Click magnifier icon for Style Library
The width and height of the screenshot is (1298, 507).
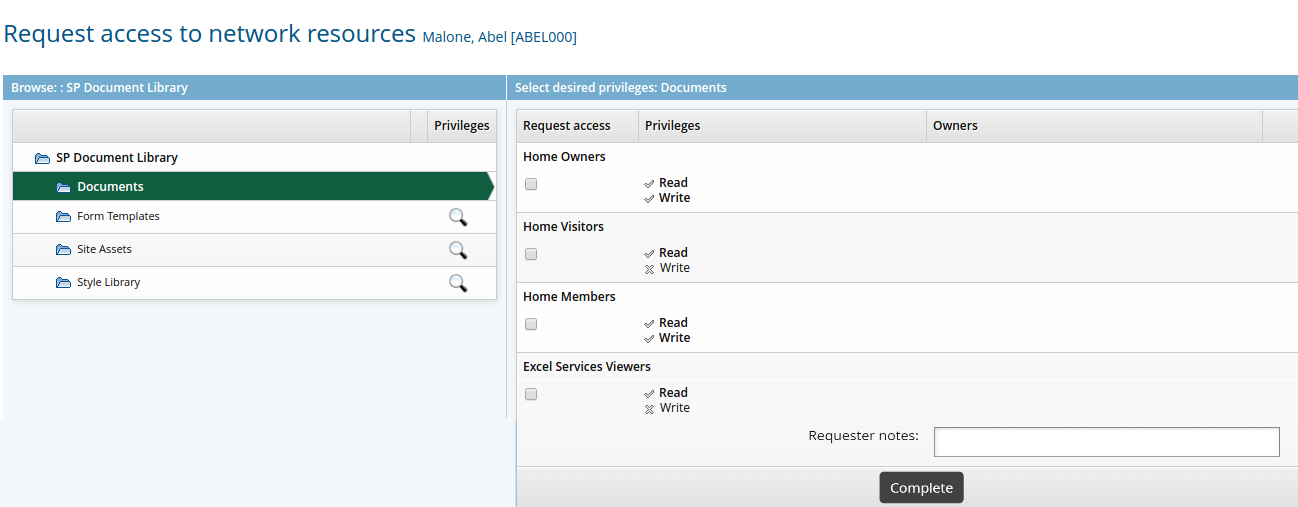pos(458,283)
